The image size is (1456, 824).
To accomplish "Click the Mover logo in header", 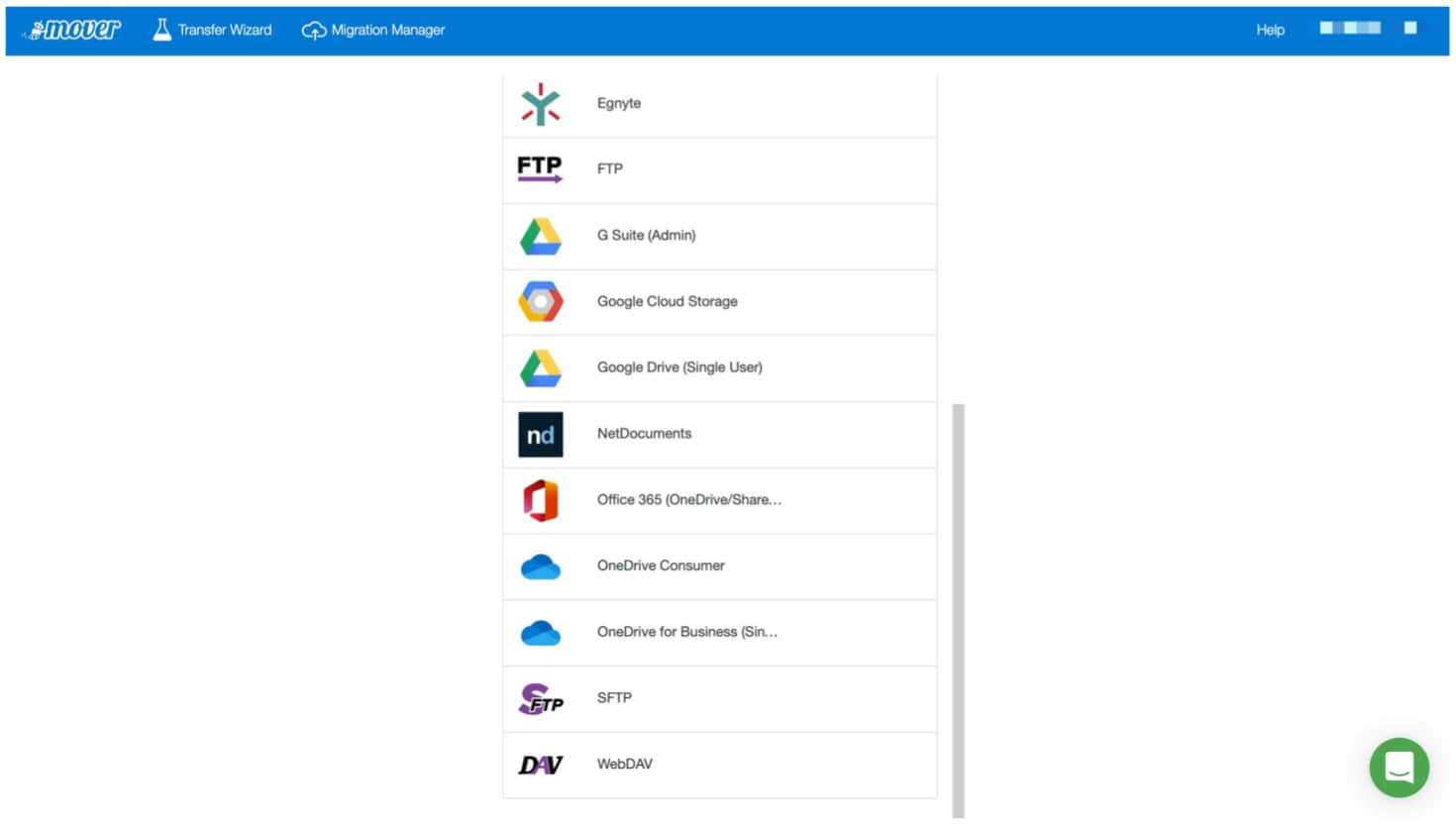I will coord(72,30).
